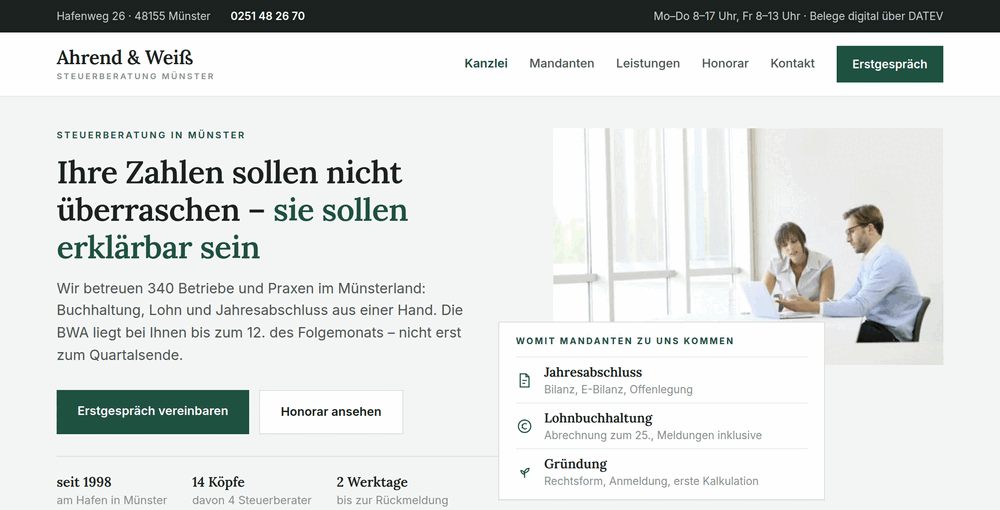
Task: Click the 'Womit Mandanten zu uns kommen' heading
Action: coord(625,341)
